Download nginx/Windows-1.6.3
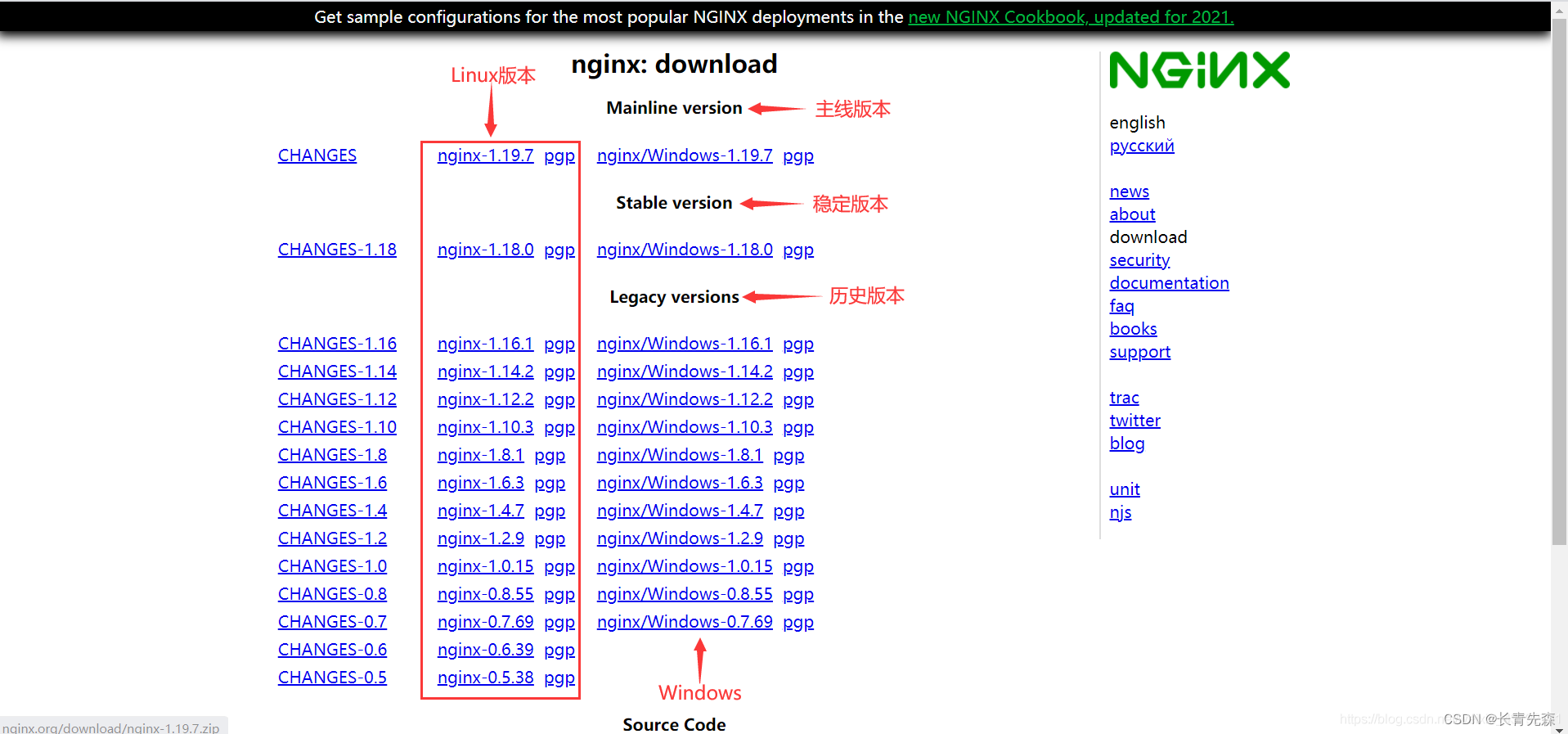This screenshot has width=1568, height=734. coord(680,483)
